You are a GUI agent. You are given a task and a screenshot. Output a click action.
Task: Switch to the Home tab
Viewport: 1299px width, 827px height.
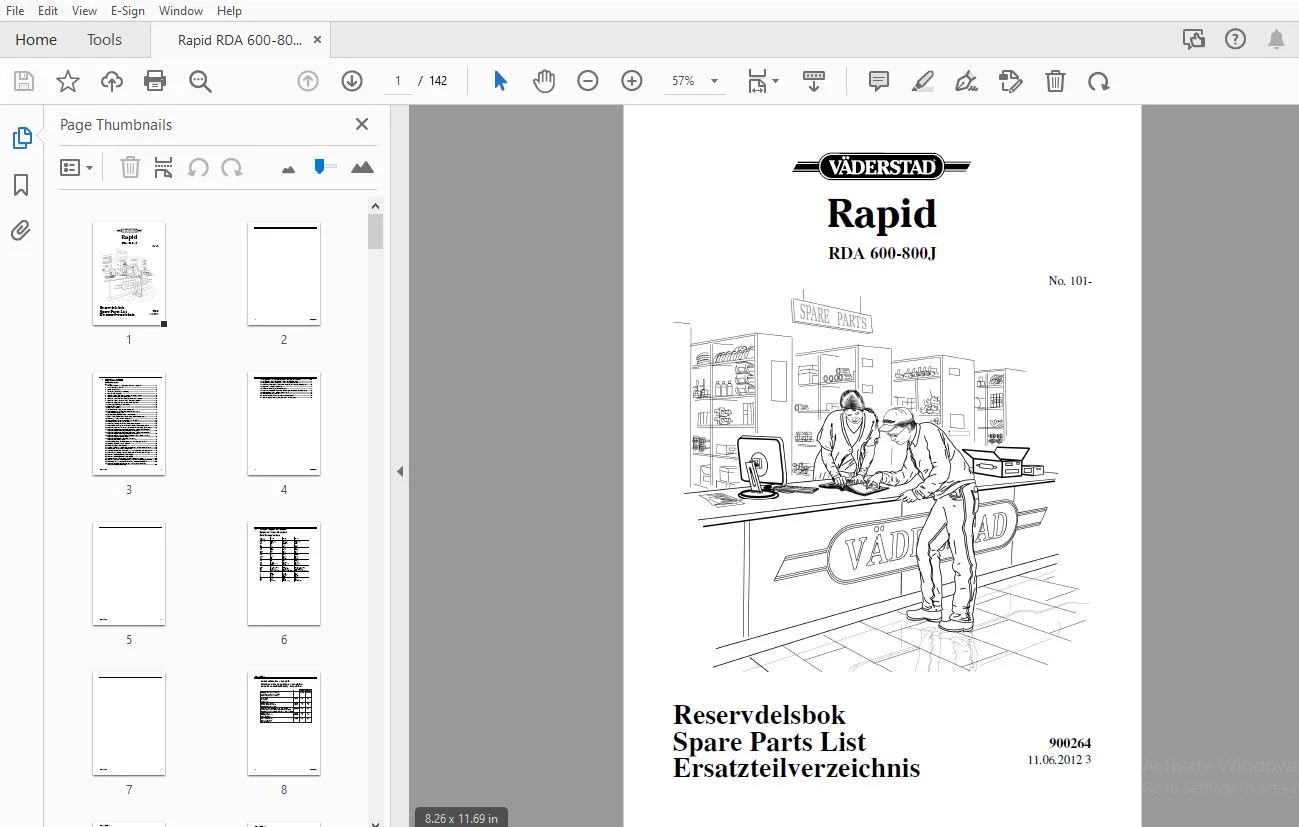tap(36, 40)
